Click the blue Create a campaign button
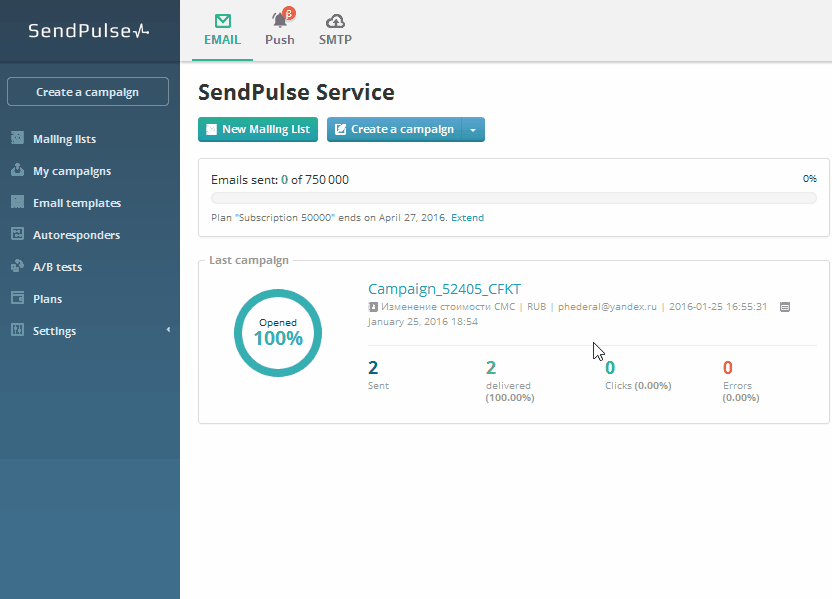 click(x=395, y=129)
